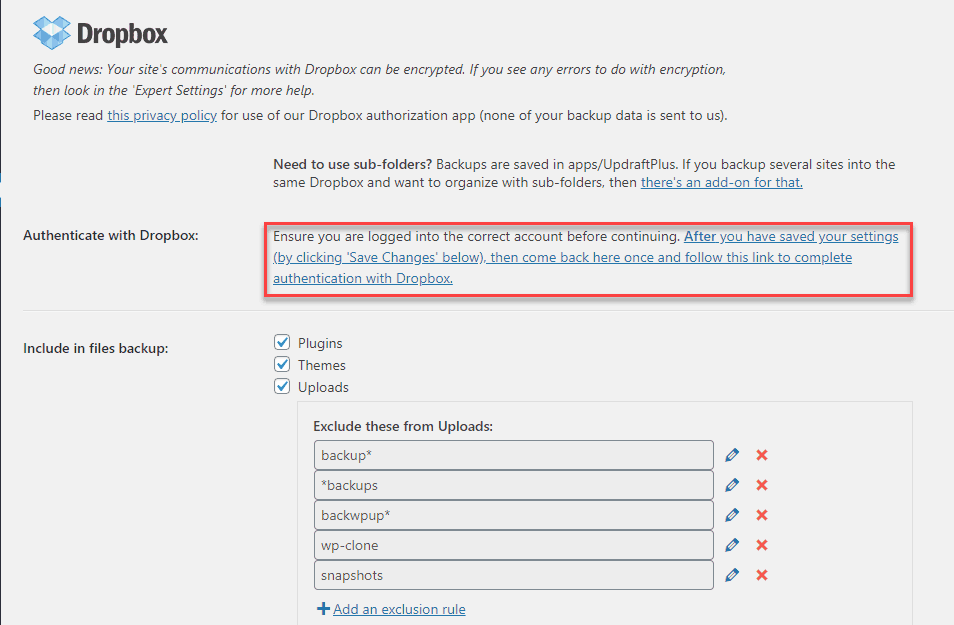Click Add an exclusion rule link

click(x=399, y=609)
